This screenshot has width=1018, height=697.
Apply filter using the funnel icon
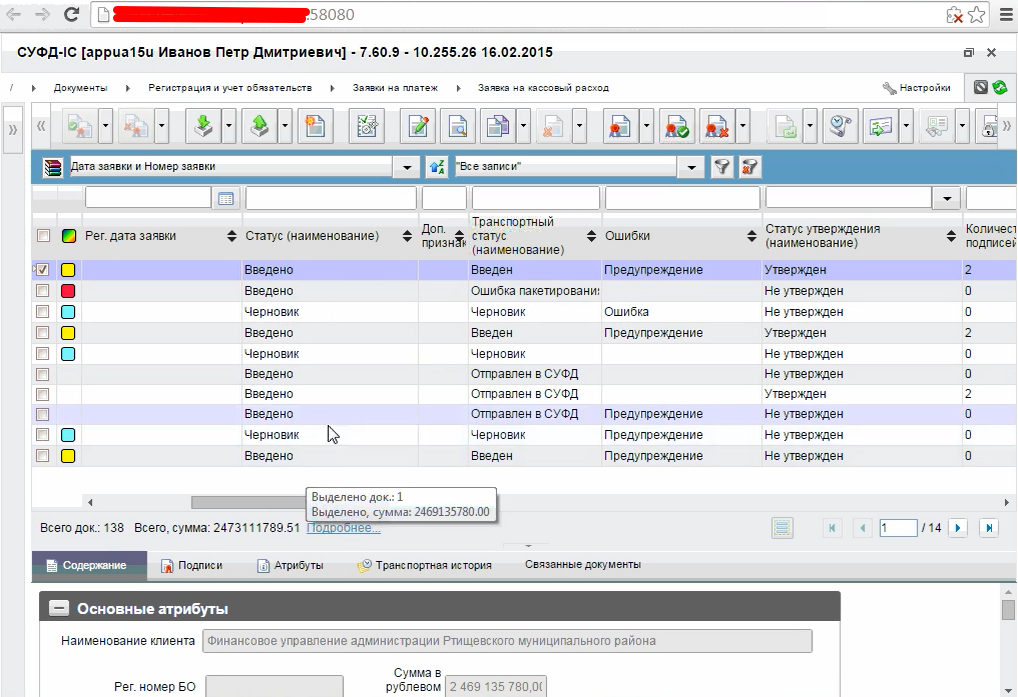[x=721, y=167]
